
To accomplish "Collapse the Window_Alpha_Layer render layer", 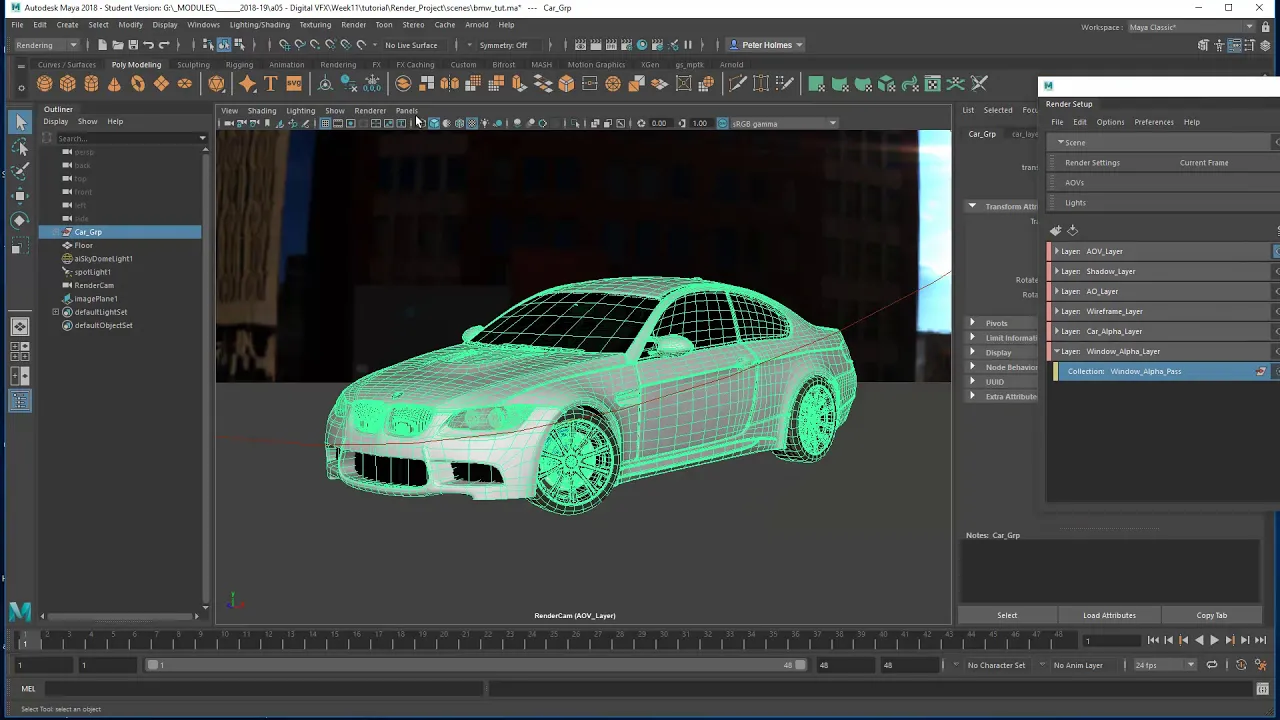I will pyautogui.click(x=1057, y=351).
